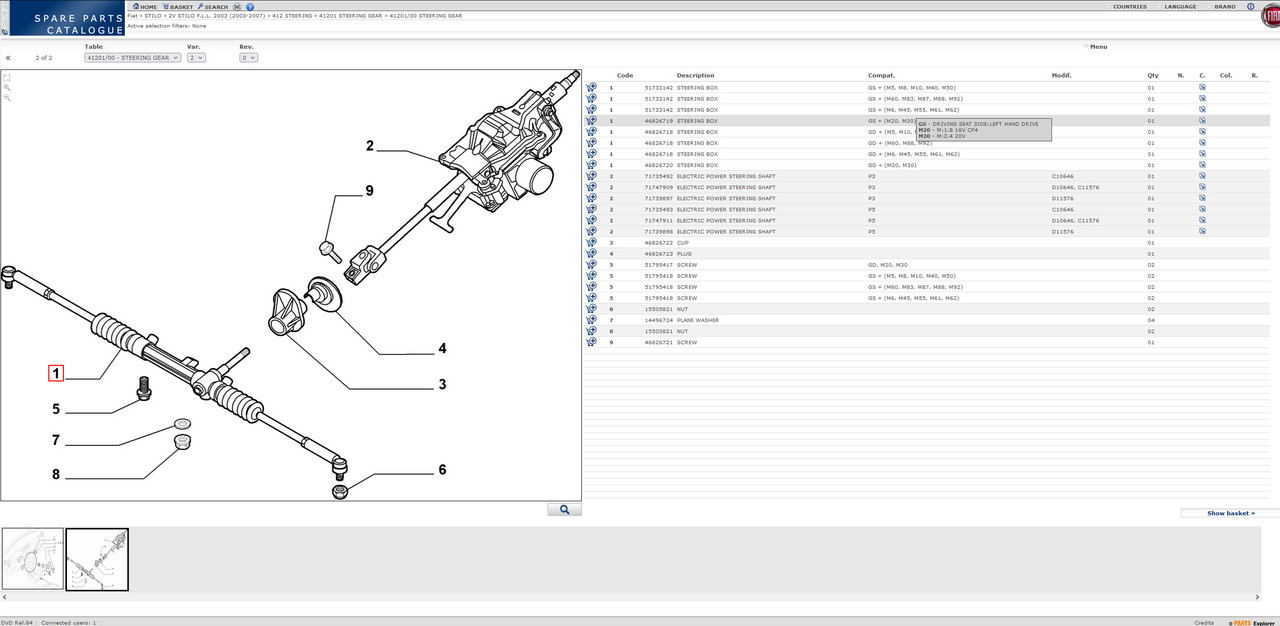Add steering box 46826720 to basket
The width and height of the screenshot is (1280, 626).
tap(591, 165)
